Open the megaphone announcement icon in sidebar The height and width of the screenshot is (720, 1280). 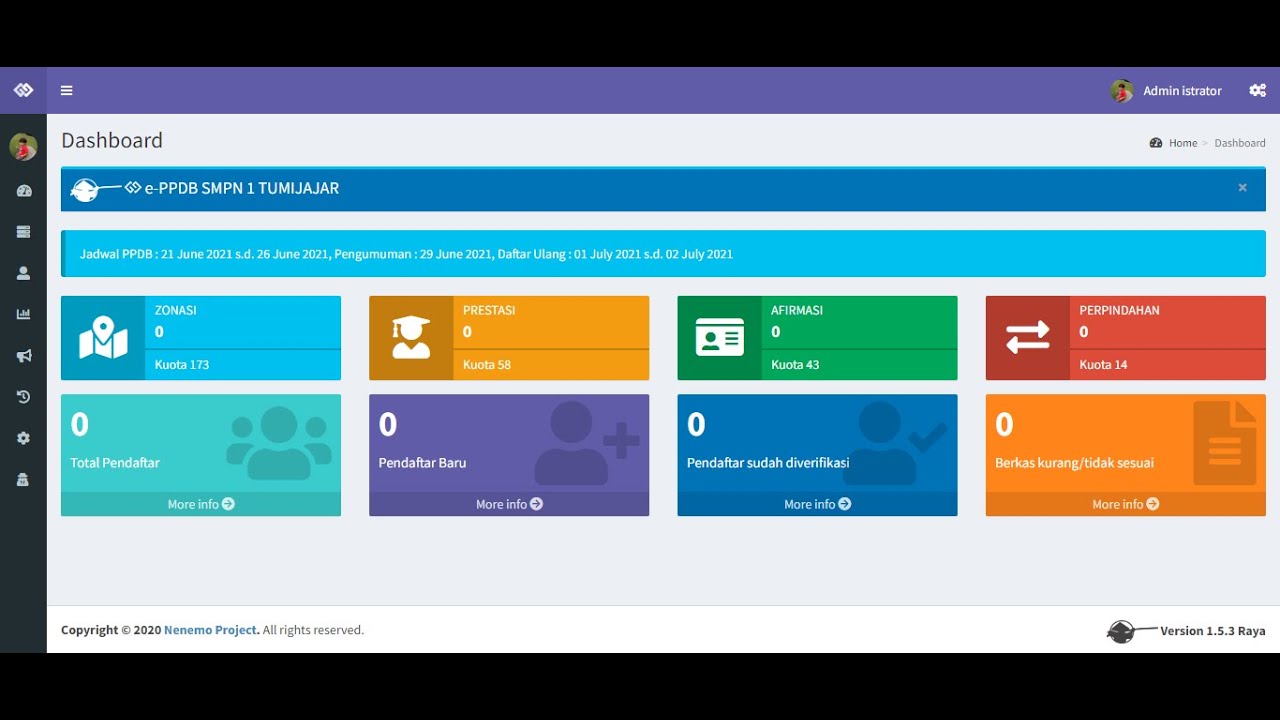click(23, 356)
